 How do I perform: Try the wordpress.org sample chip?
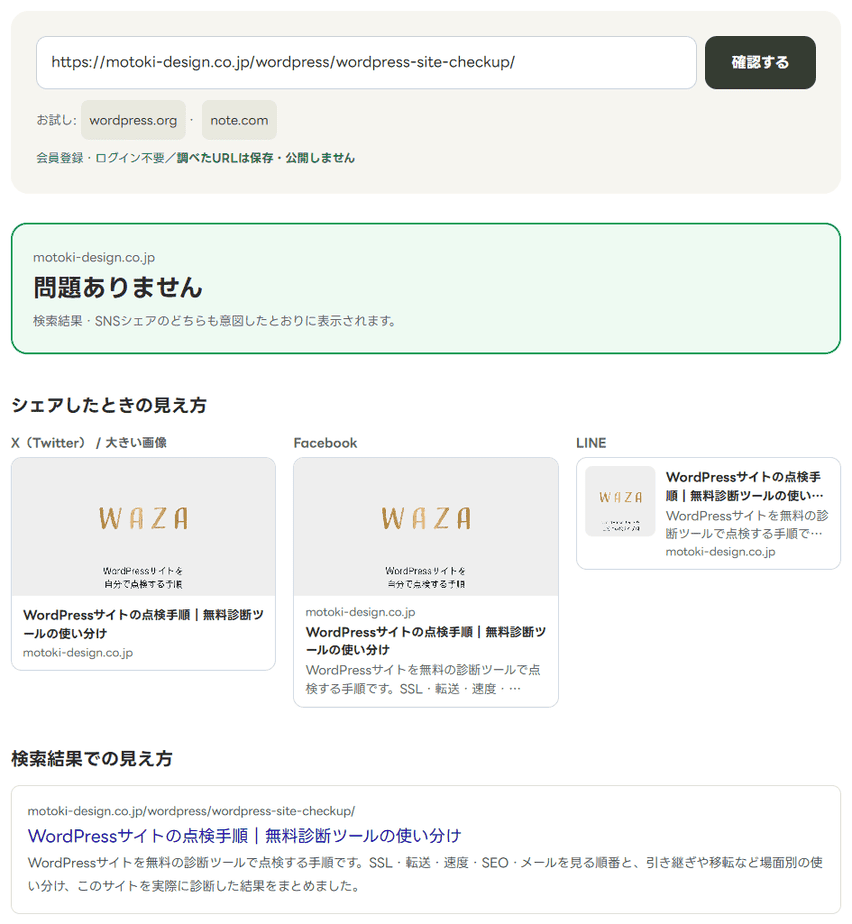pos(133,120)
